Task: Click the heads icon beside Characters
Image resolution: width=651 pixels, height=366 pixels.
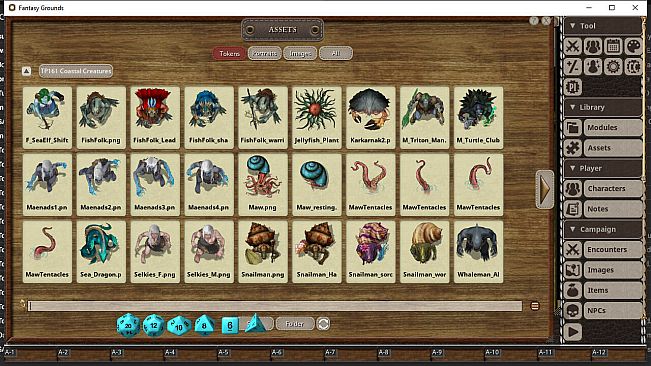Action: (573, 188)
